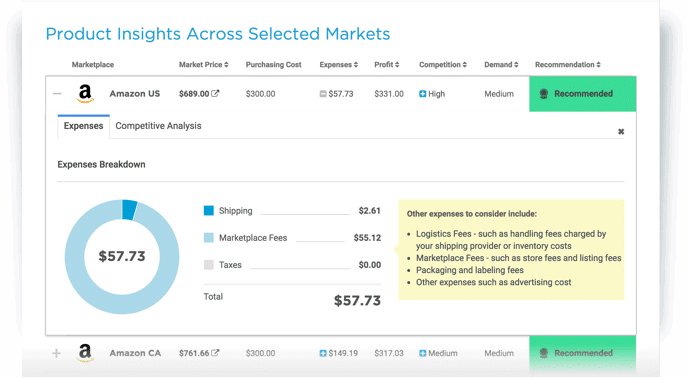The image size is (689, 378).
Task: Sort by Market Price column
Action: 203,65
